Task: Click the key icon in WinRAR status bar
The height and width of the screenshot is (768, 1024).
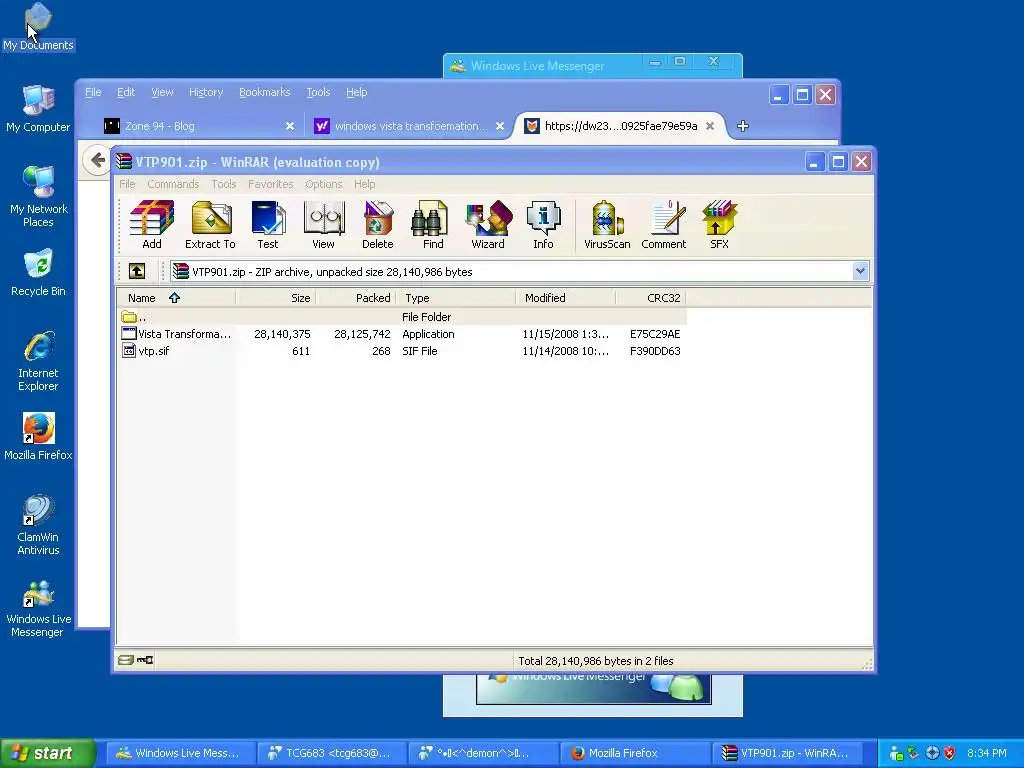Action: (x=145, y=660)
